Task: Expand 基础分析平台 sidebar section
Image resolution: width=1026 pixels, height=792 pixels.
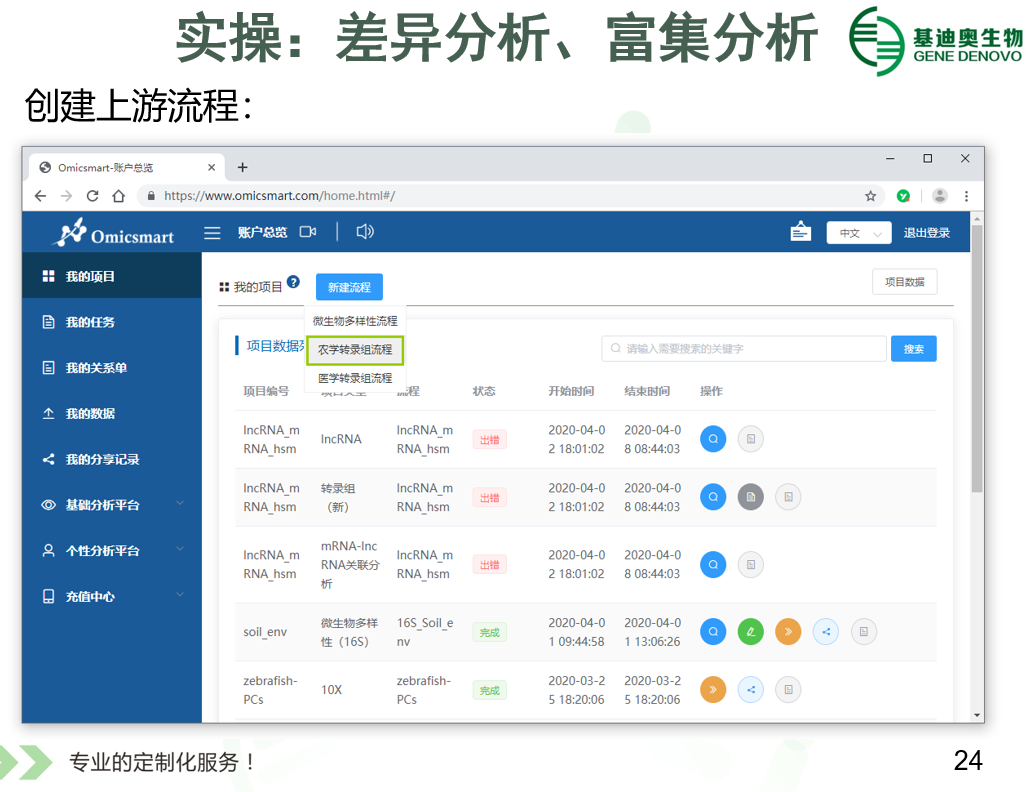Action: pos(112,505)
